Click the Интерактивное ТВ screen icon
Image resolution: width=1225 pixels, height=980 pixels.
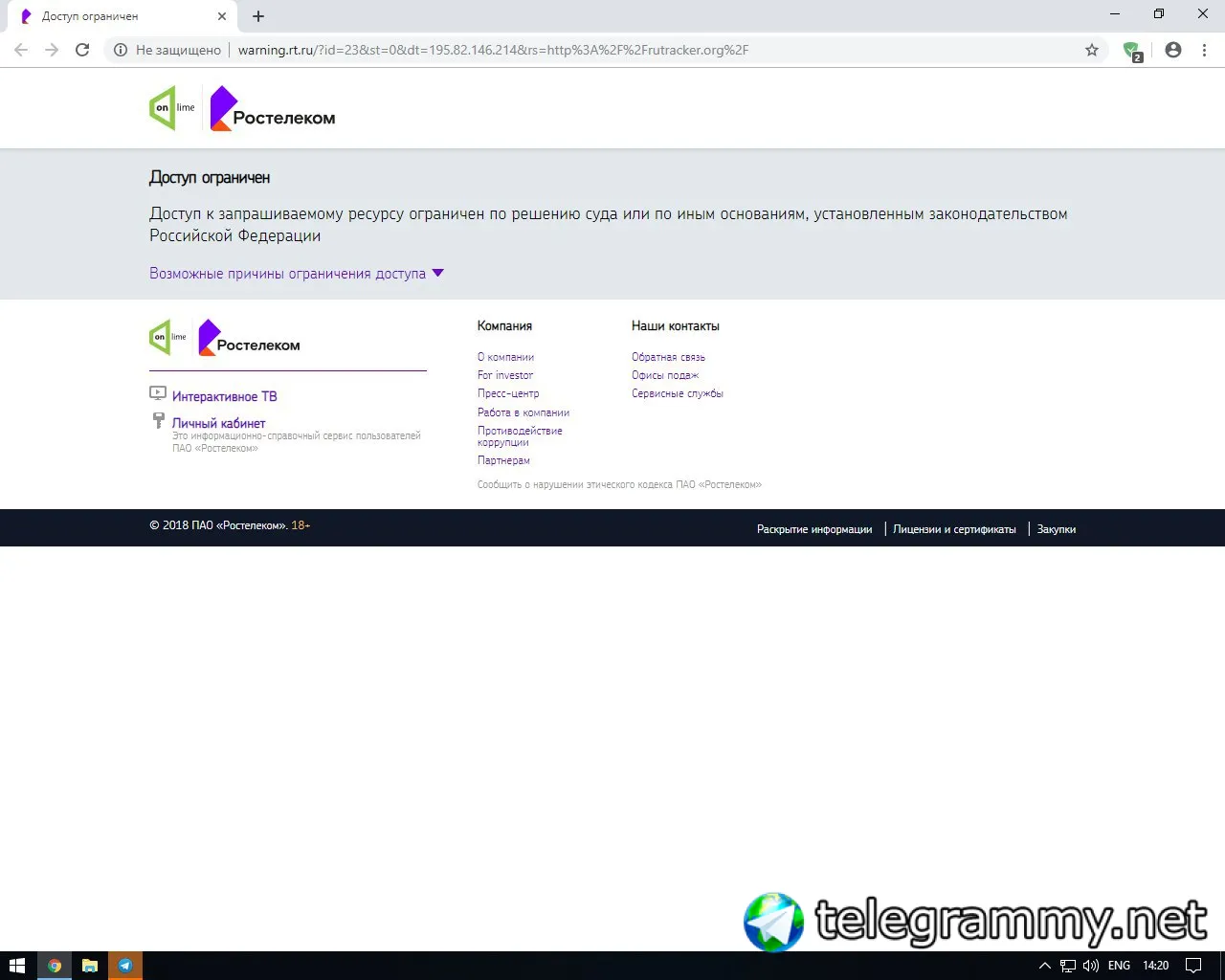tap(158, 393)
